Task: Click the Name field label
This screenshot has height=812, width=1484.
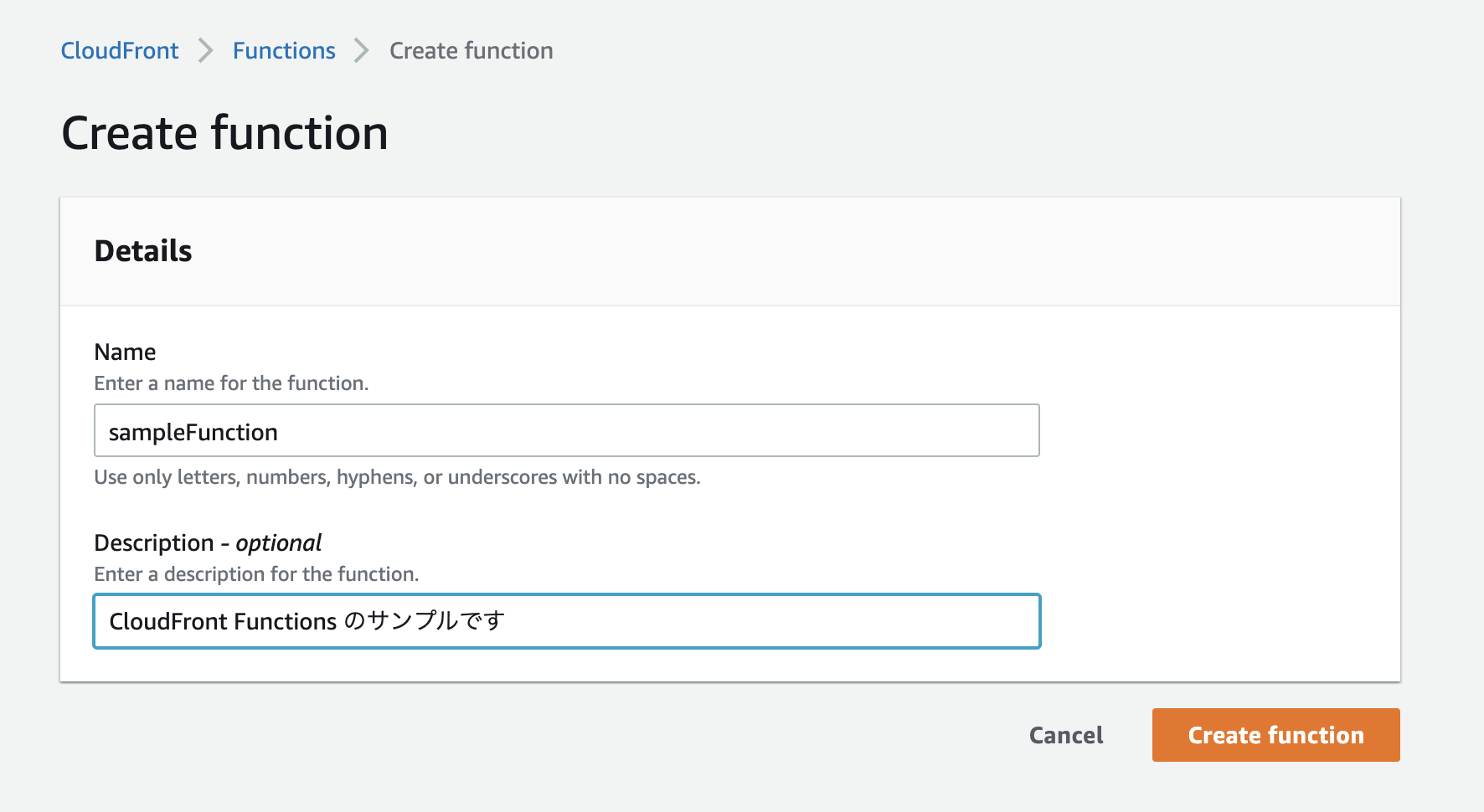Action: [x=124, y=352]
